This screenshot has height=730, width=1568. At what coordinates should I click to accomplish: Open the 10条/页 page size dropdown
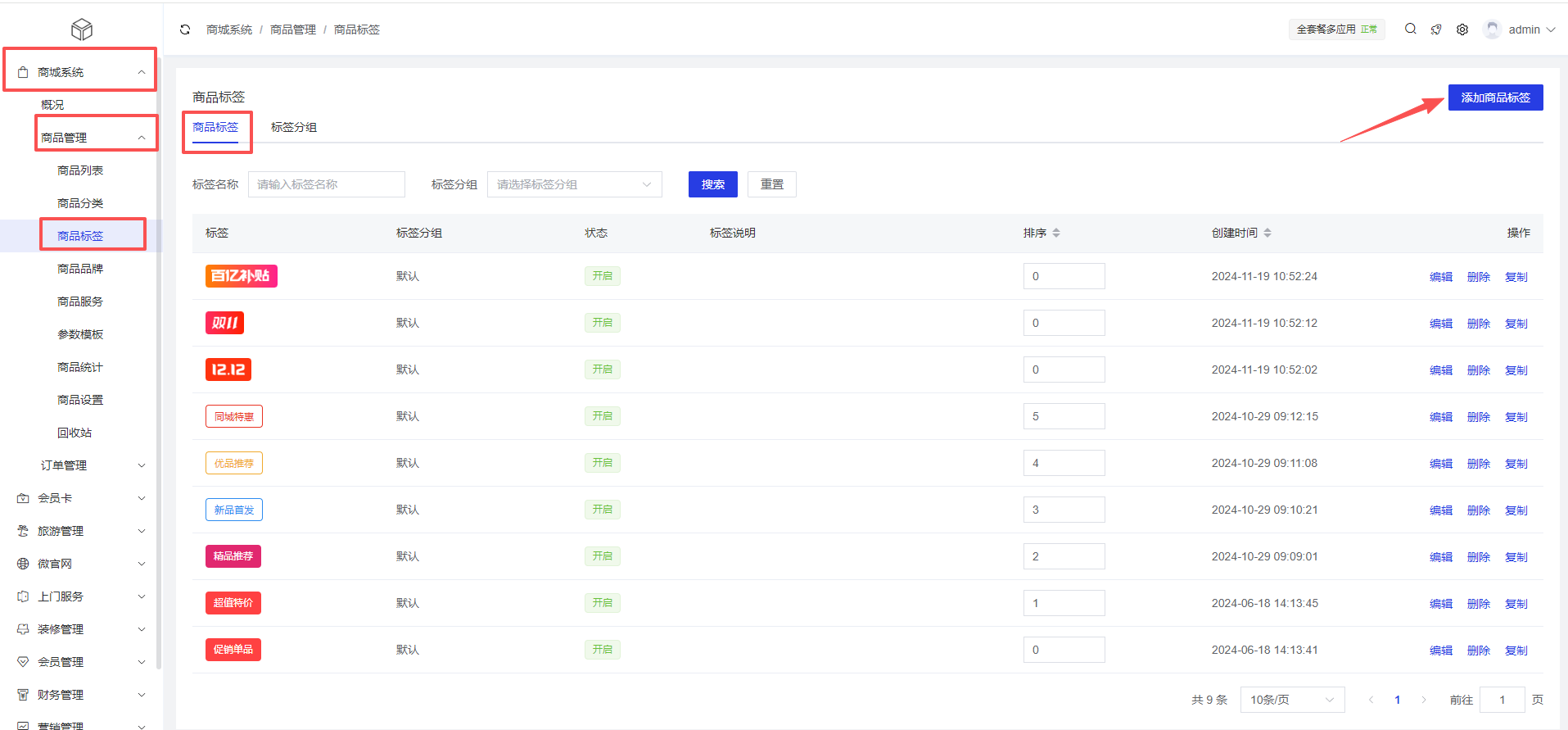pos(1291,700)
